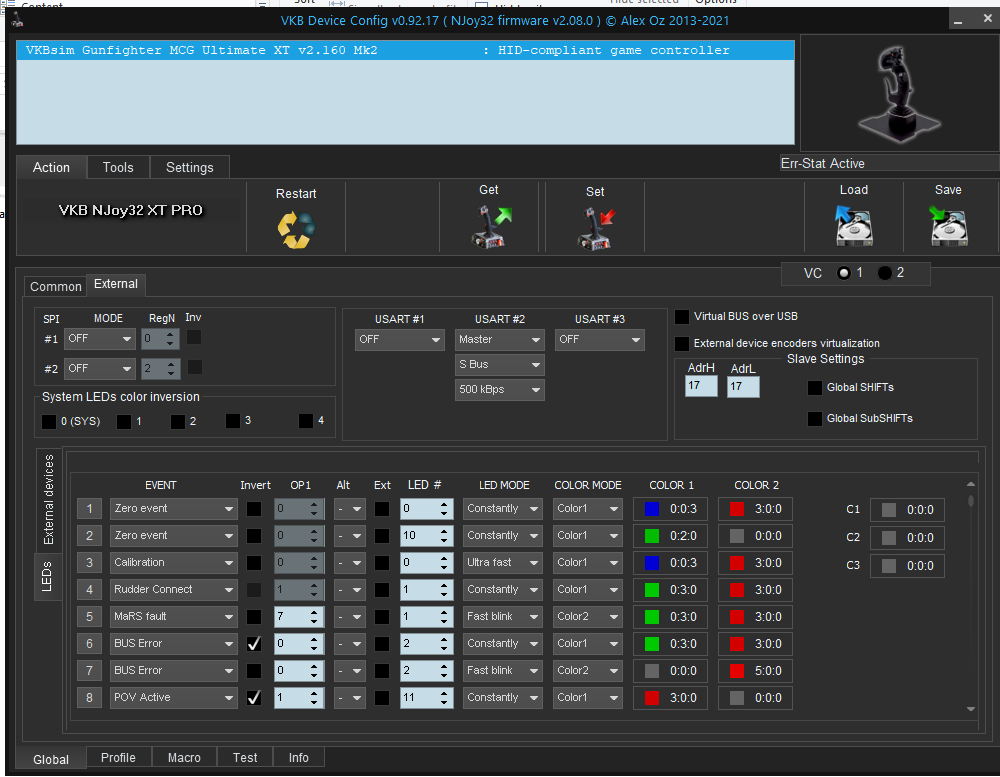Click the Get joystick icon
1000x777 pixels.
tap(490, 226)
